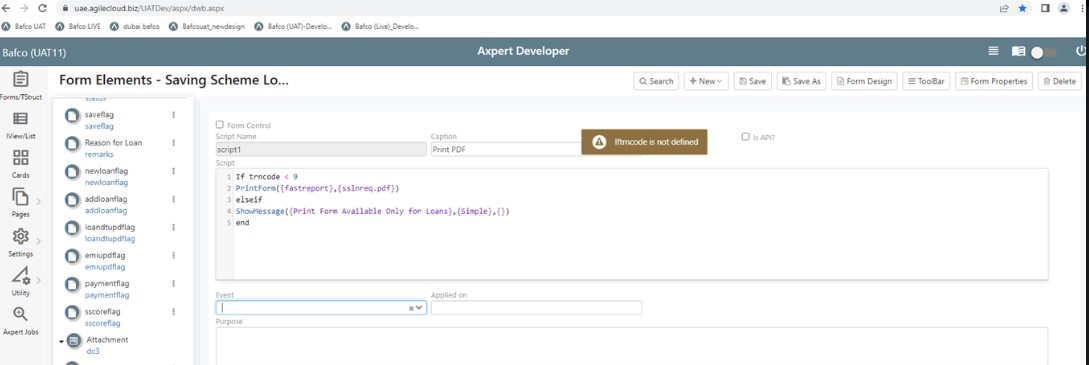Expand the Utility sidebar chevron
The width and height of the screenshot is (1089, 365).
click(38, 280)
